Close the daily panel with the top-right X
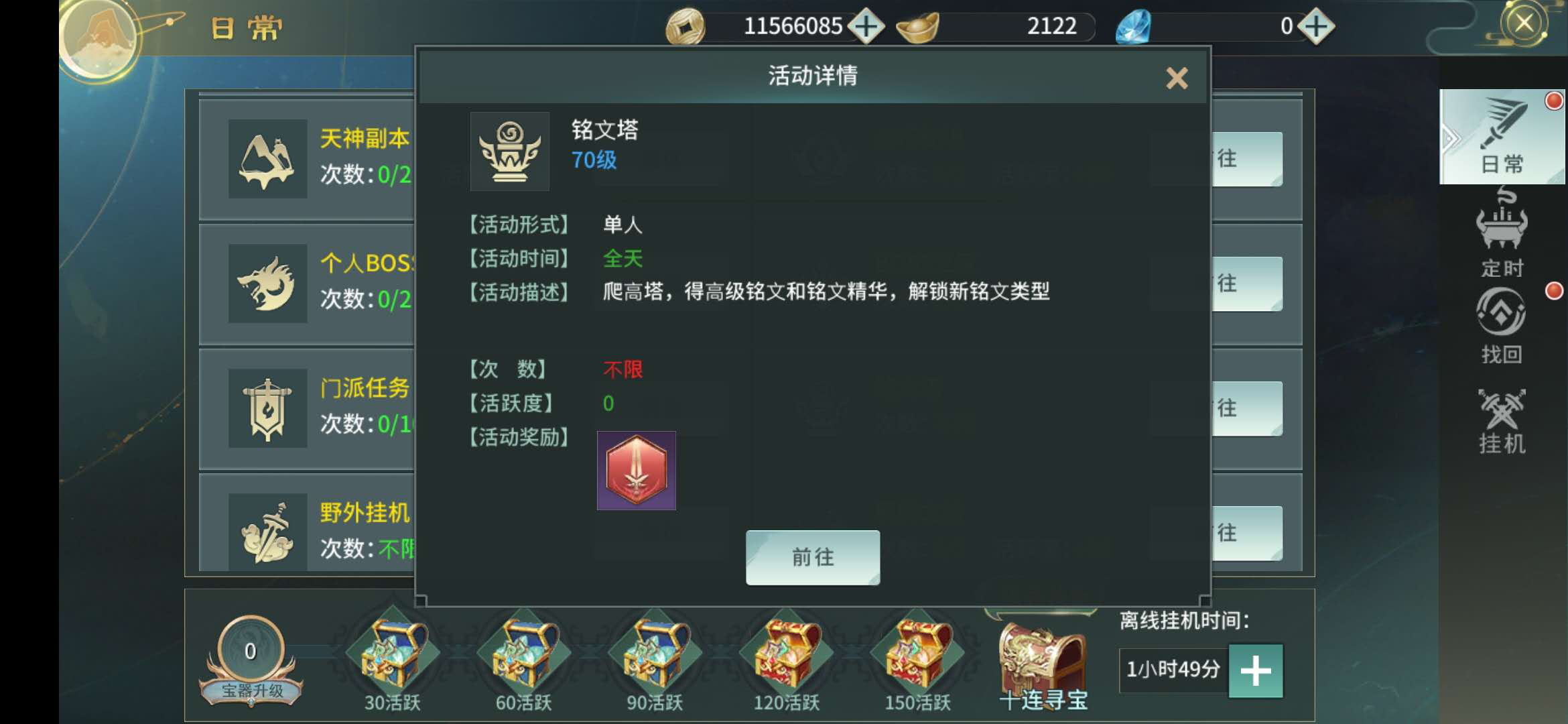This screenshot has height=724, width=1568. pyautogui.click(x=1524, y=23)
